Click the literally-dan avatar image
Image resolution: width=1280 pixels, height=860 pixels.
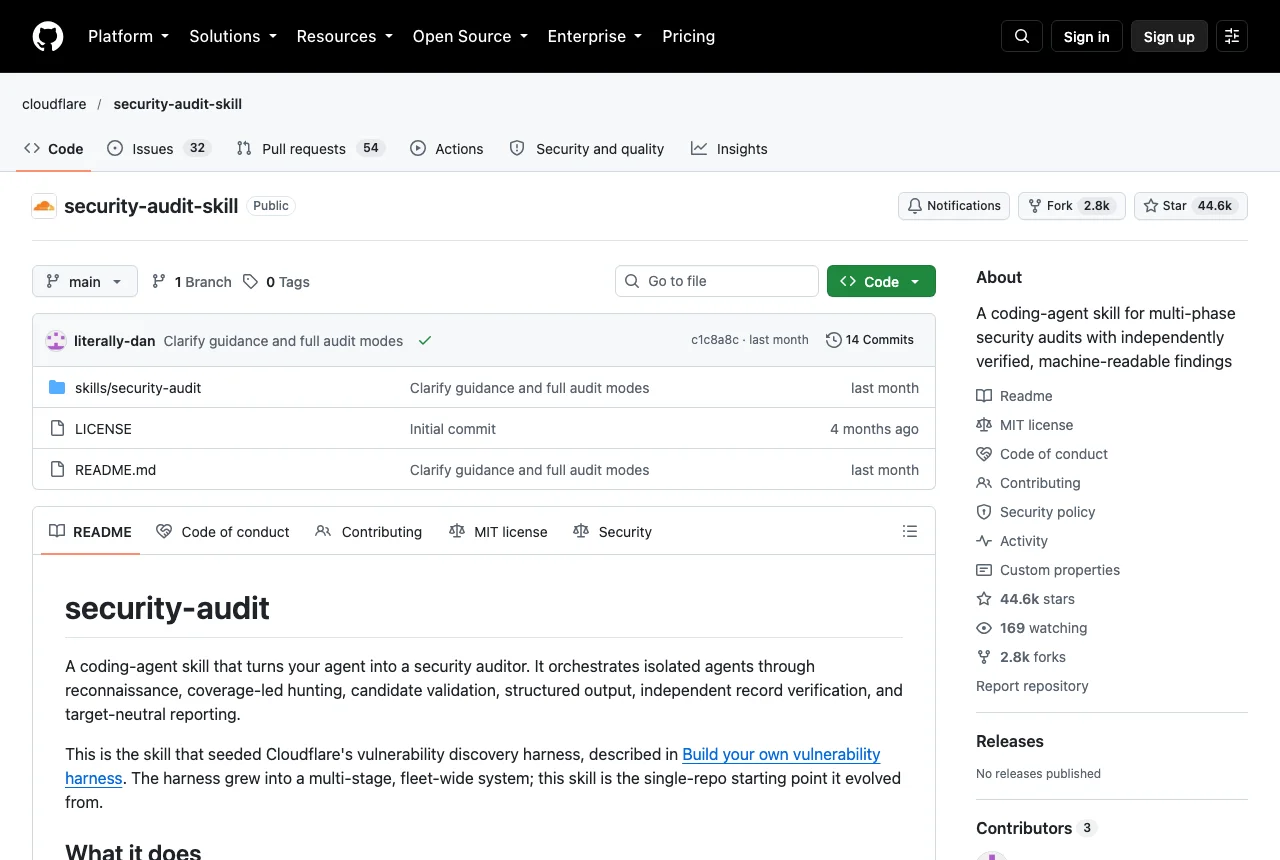(x=56, y=340)
